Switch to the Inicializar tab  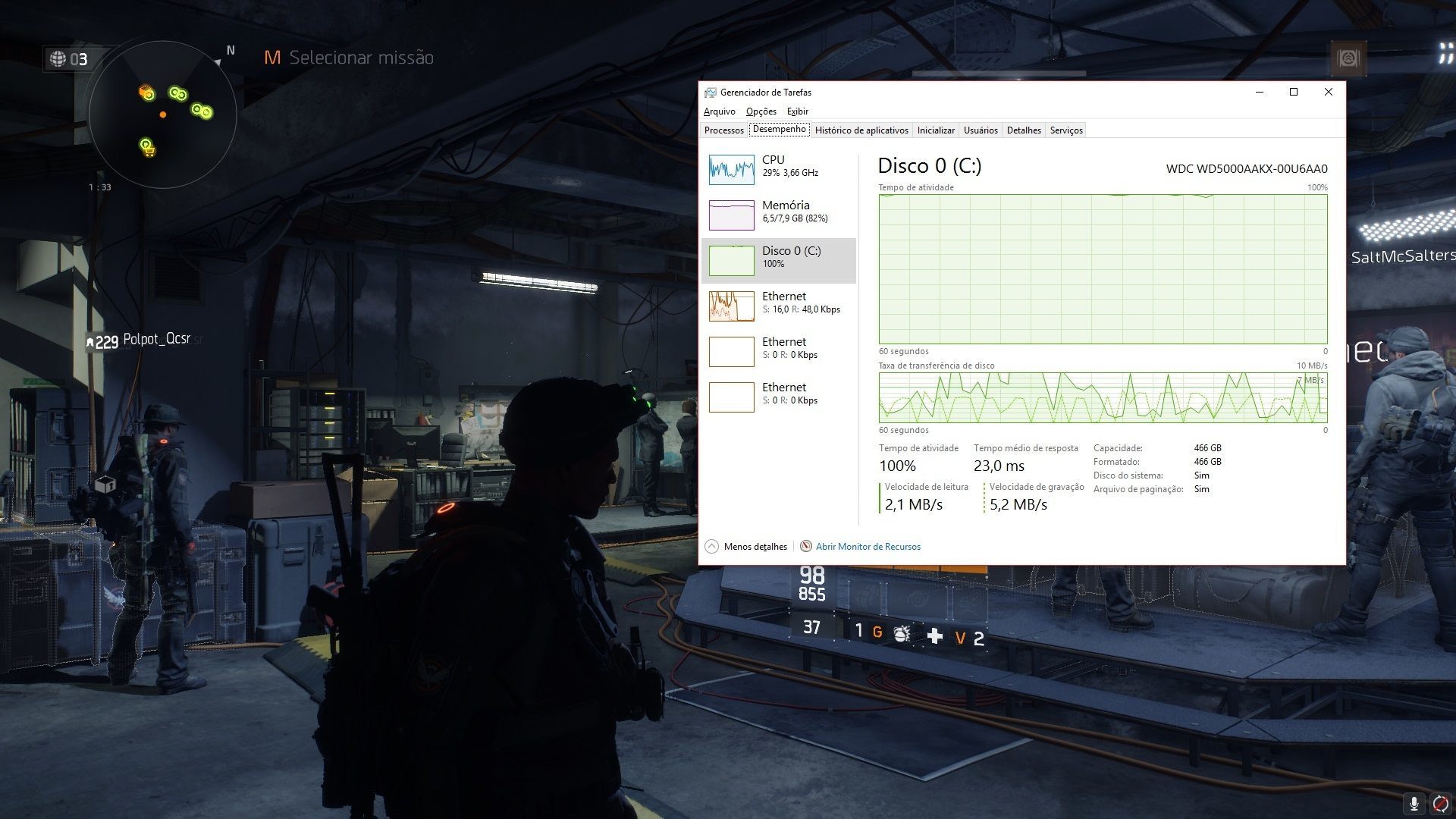point(936,130)
